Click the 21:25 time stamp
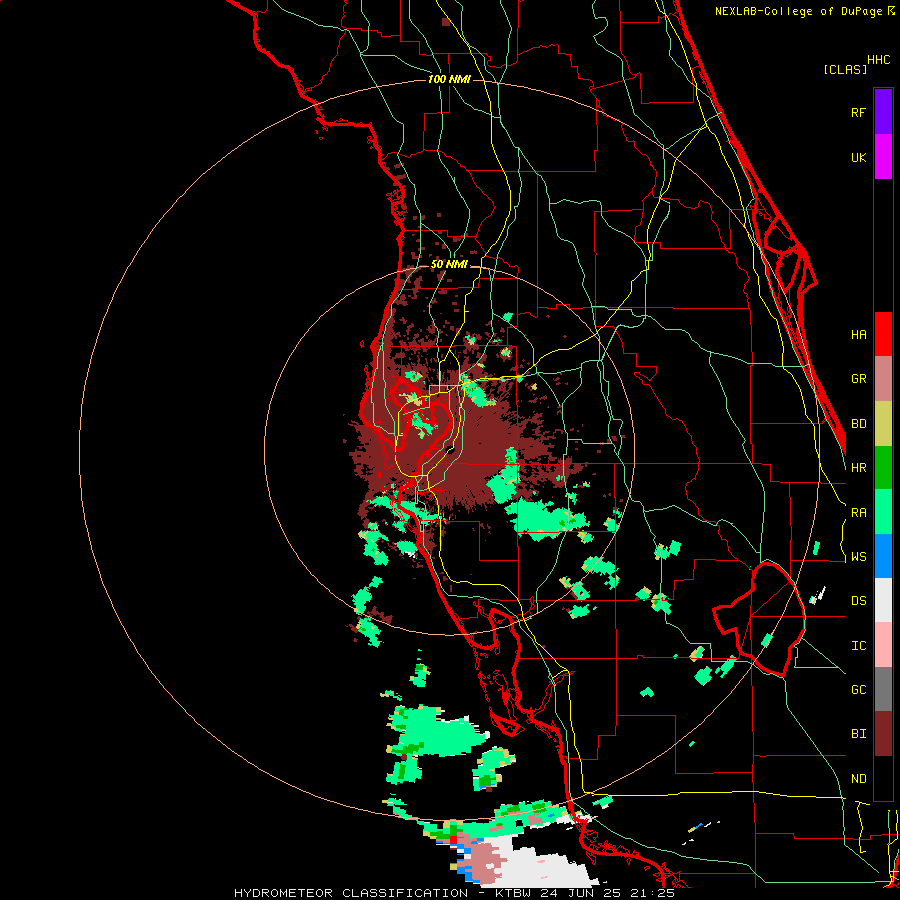The width and height of the screenshot is (900, 900). 654,893
